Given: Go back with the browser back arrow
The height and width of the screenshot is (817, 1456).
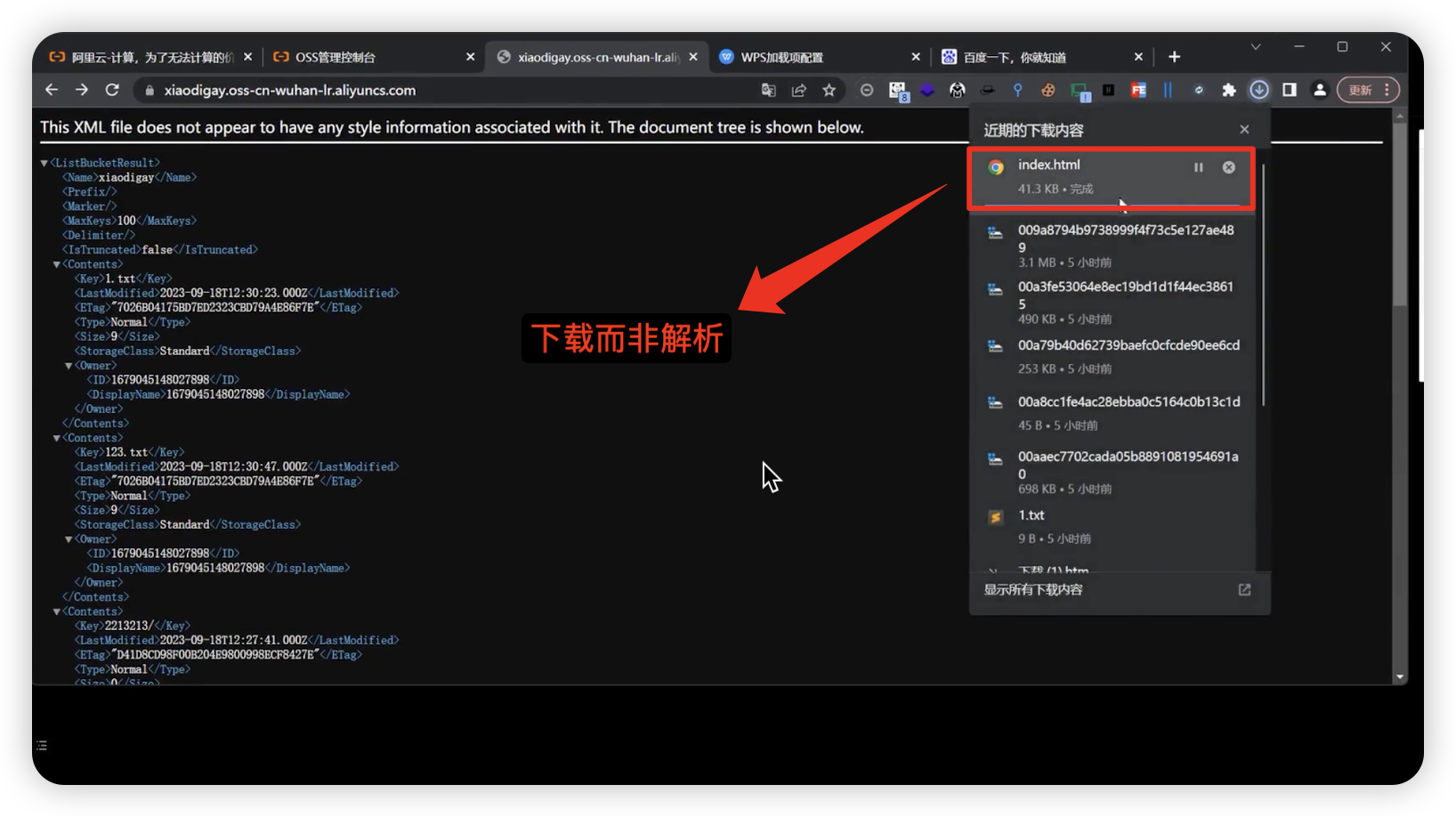Looking at the screenshot, I should click(52, 90).
